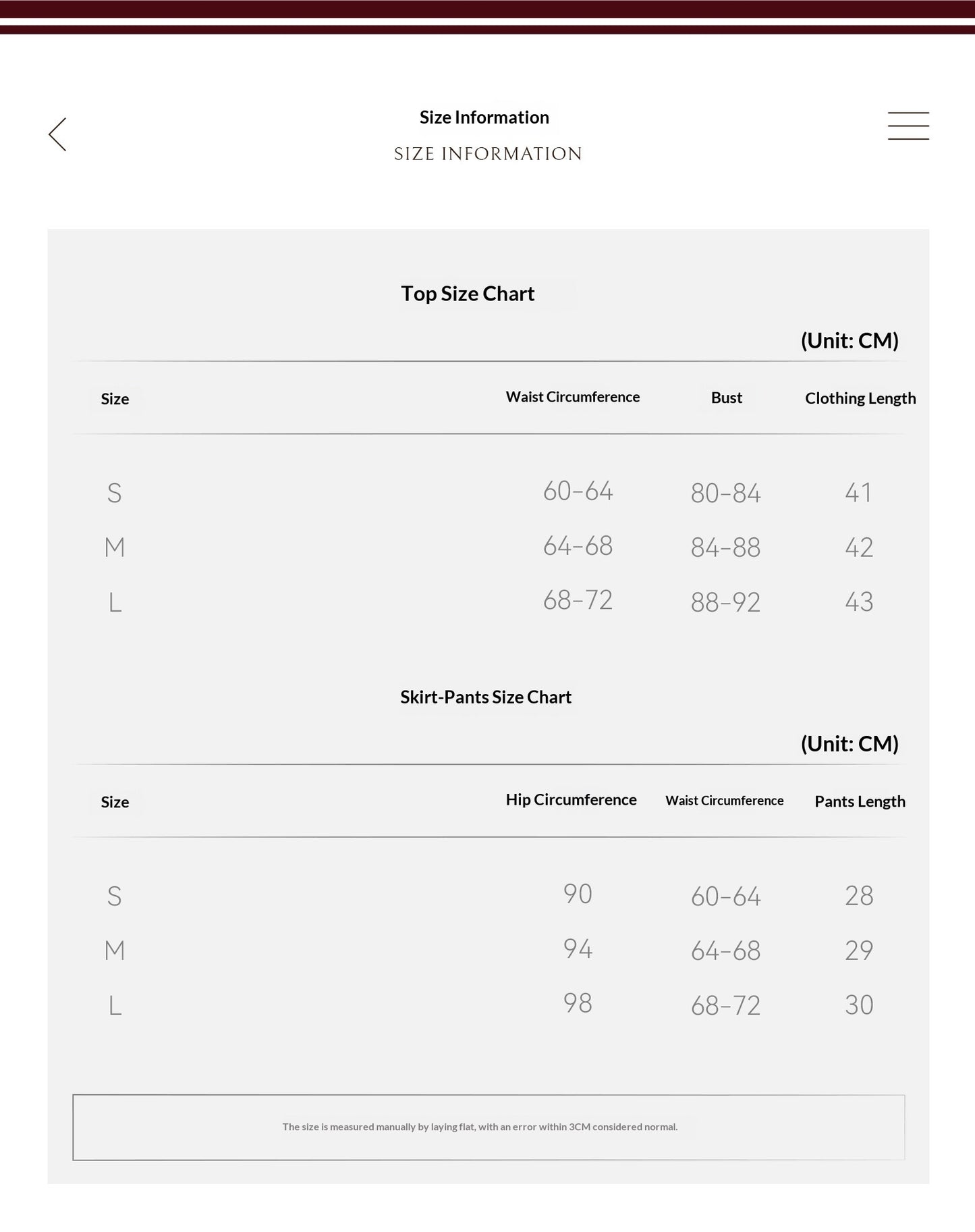This screenshot has height=1232, width=975.
Task: Click the 60-64 waist value in top chart
Action: point(578,491)
